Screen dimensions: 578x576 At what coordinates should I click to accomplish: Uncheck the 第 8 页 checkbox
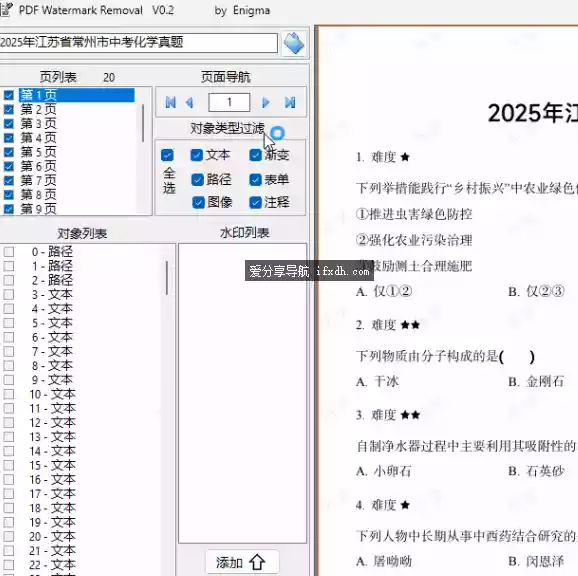[8, 195]
